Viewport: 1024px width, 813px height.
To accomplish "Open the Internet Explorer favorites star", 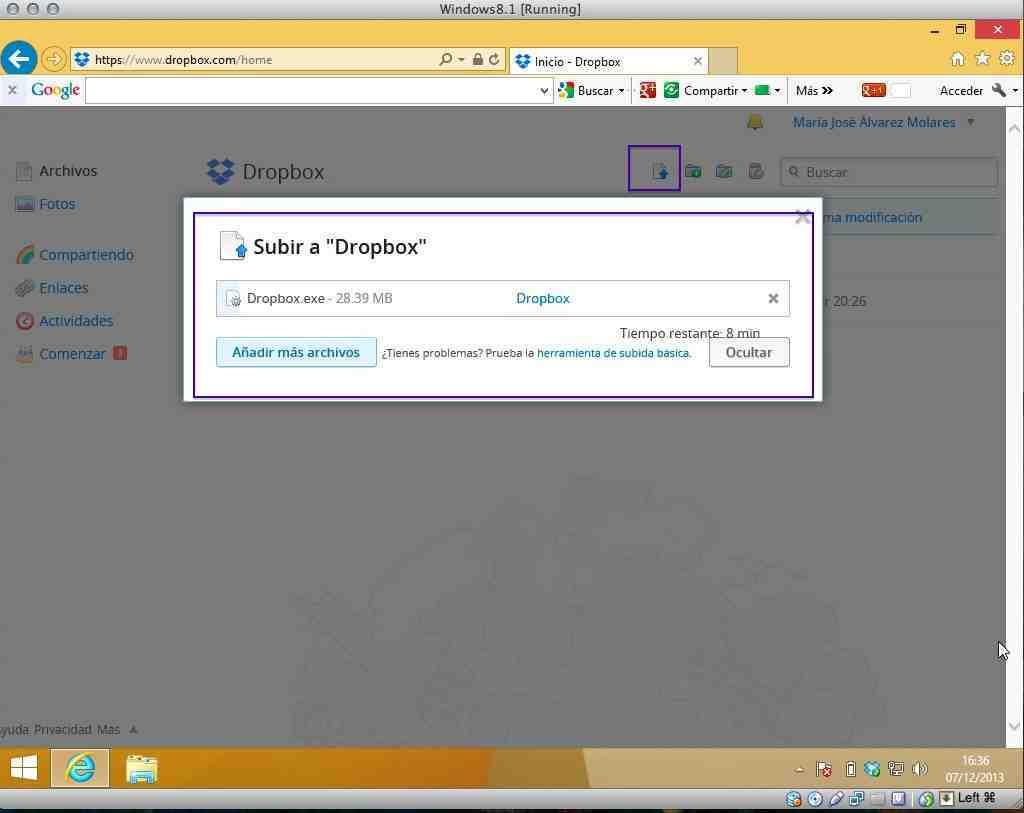I will point(982,59).
